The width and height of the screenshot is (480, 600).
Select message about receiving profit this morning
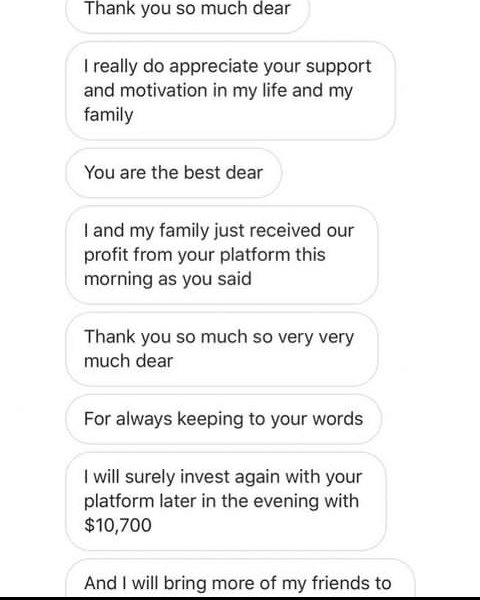(222, 254)
